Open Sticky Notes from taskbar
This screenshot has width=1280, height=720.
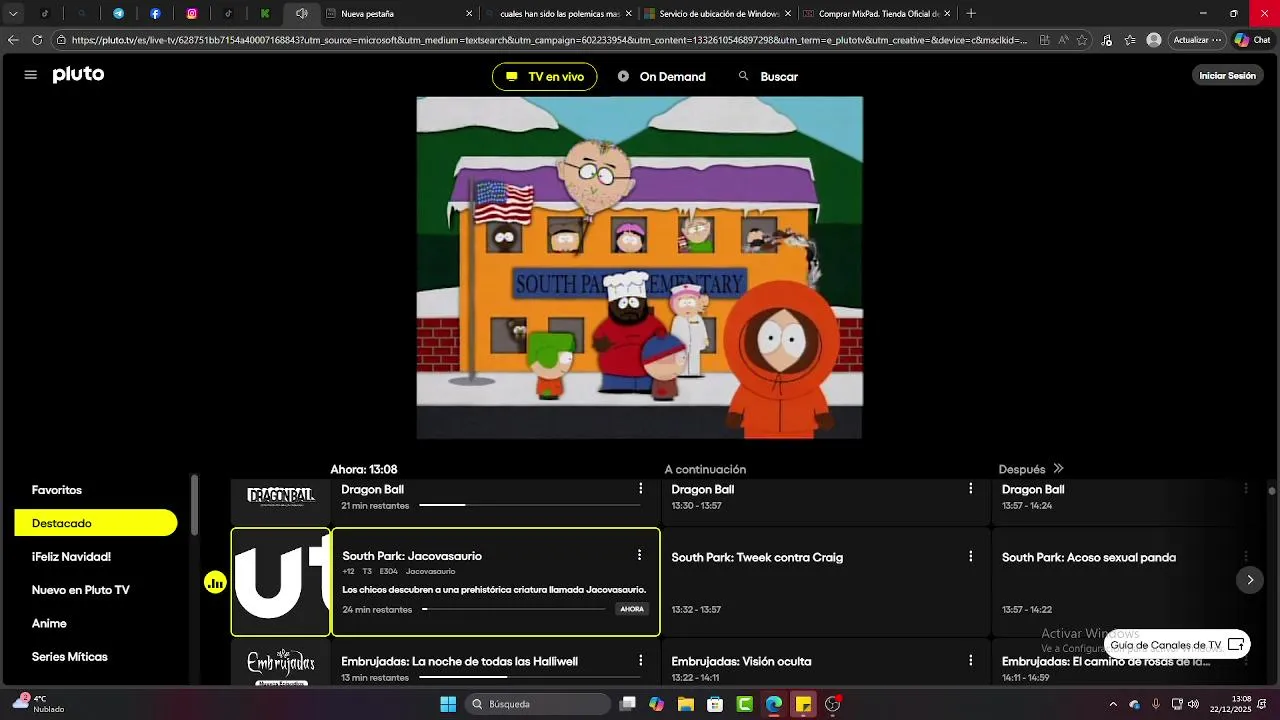click(803, 704)
